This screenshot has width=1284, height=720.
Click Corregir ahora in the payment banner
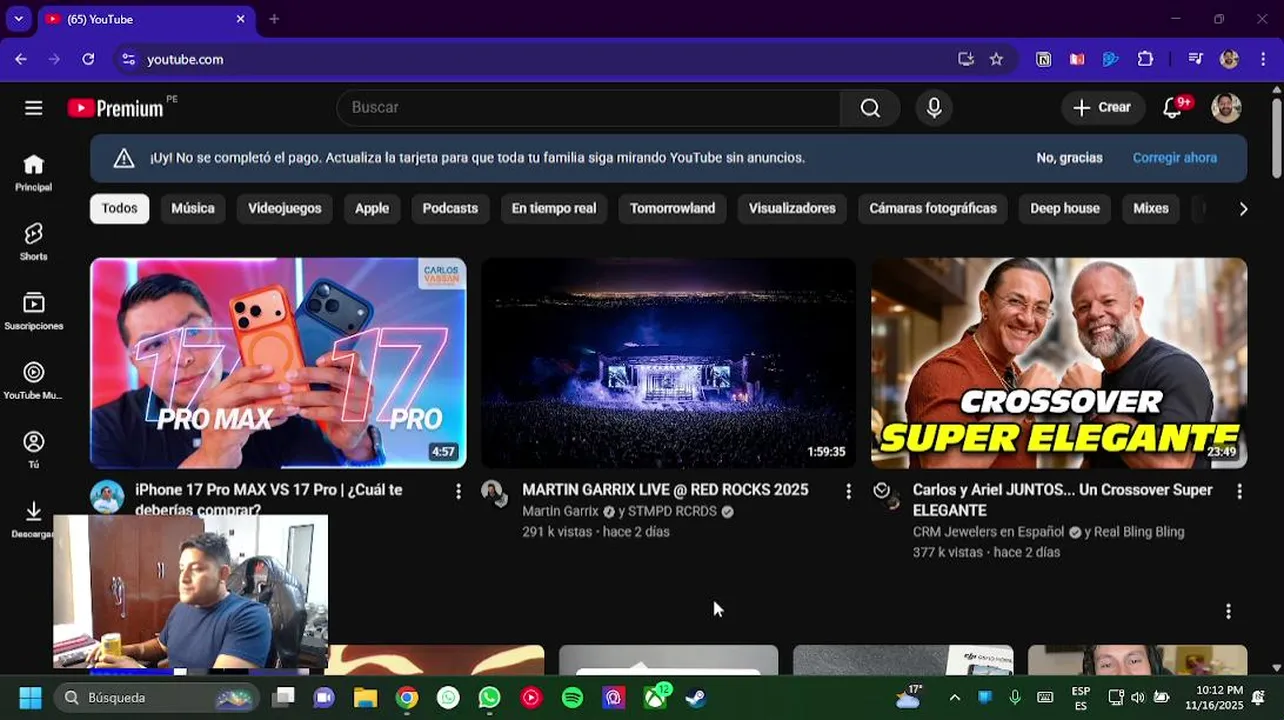[1175, 158]
